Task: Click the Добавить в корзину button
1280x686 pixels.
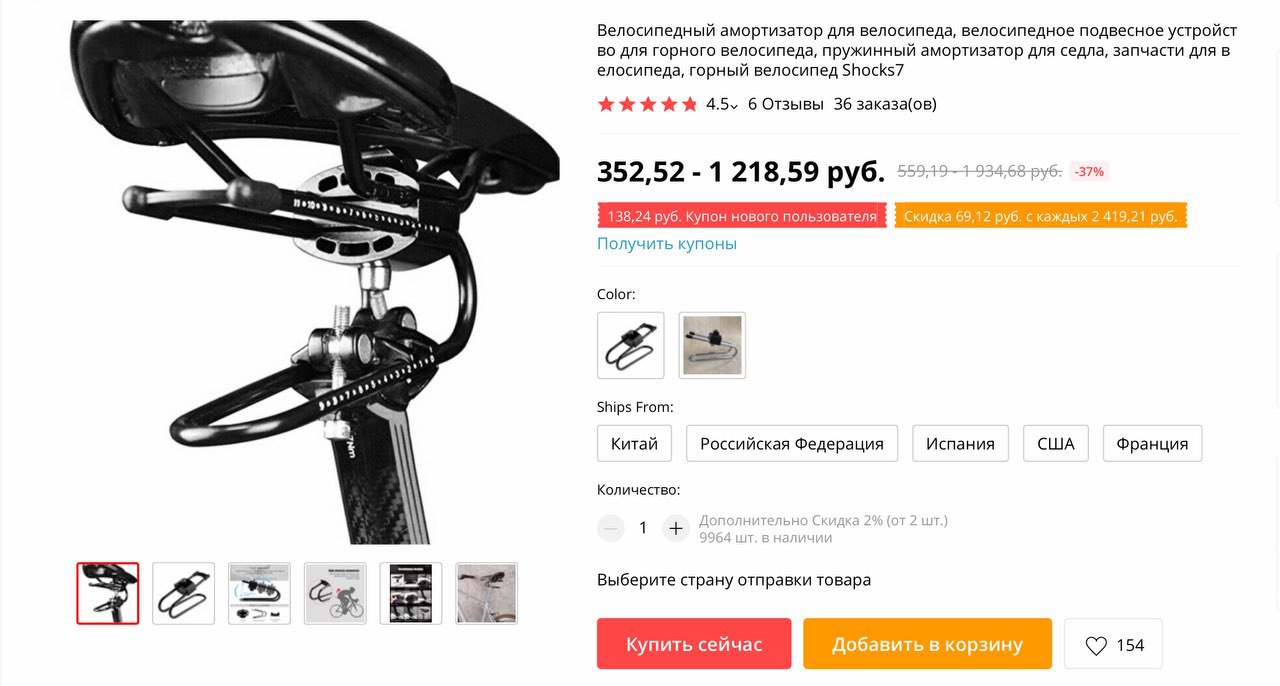Action: click(x=927, y=644)
